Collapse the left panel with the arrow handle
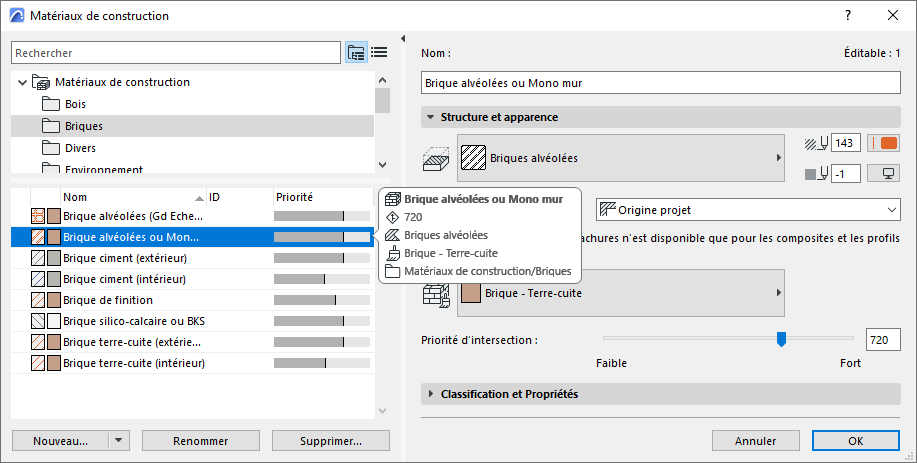The height and width of the screenshot is (463, 917). click(x=402, y=39)
